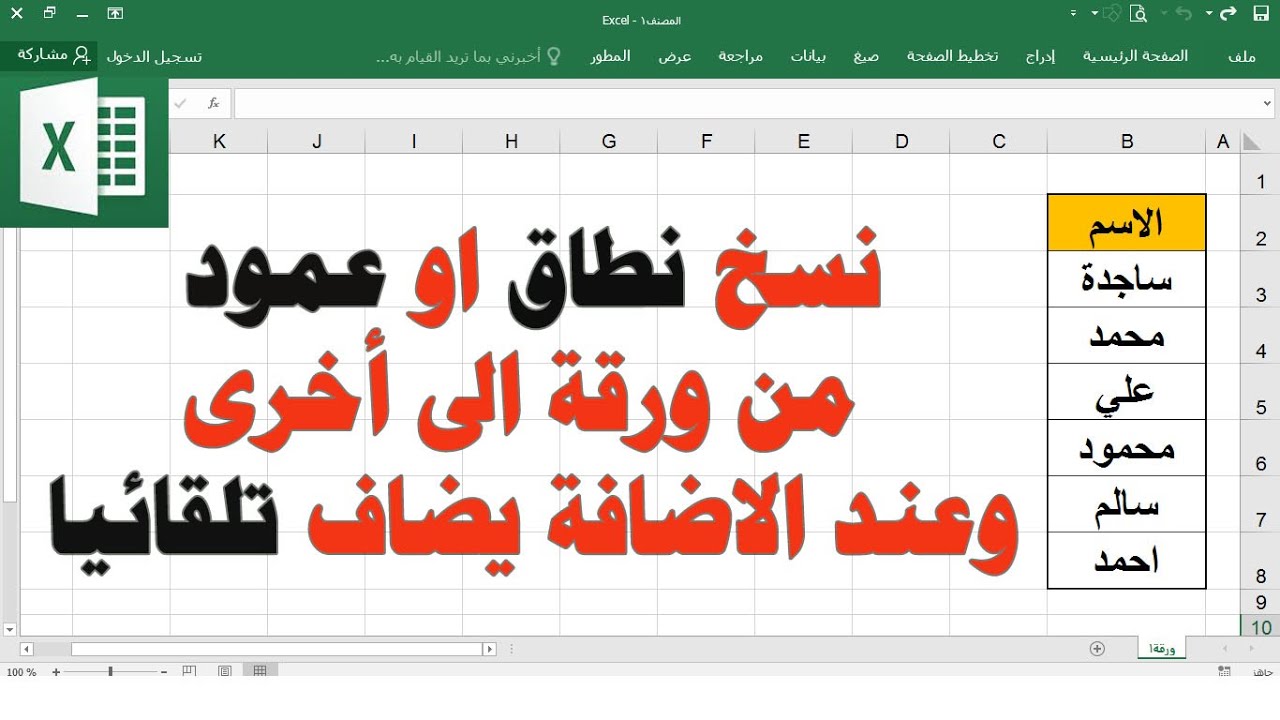Select row 1 header
The image size is (1280, 720).
[x=1260, y=175]
